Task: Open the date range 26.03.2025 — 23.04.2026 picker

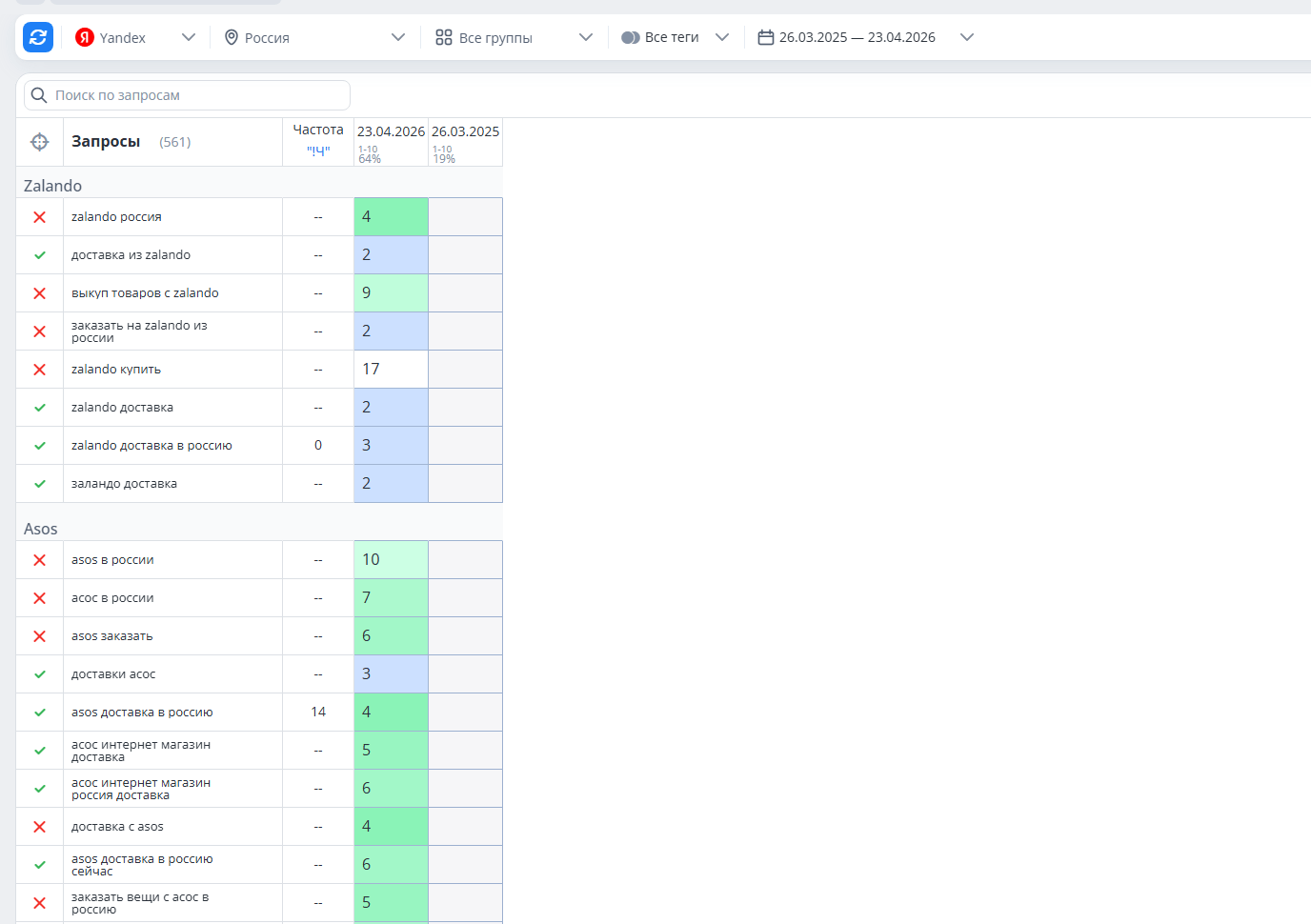Action: 865,37
